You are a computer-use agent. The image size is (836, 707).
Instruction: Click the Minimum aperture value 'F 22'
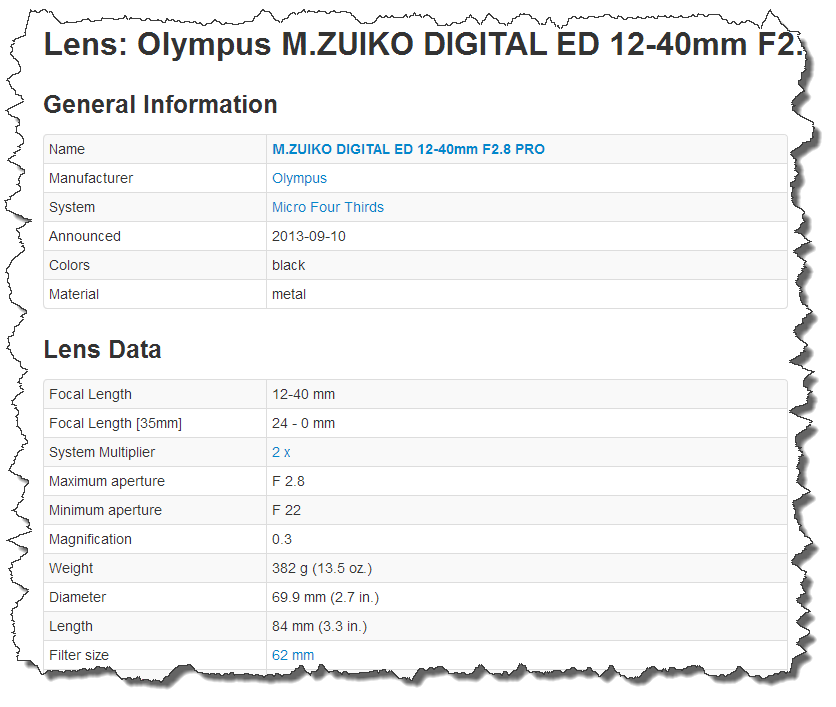tap(286, 510)
